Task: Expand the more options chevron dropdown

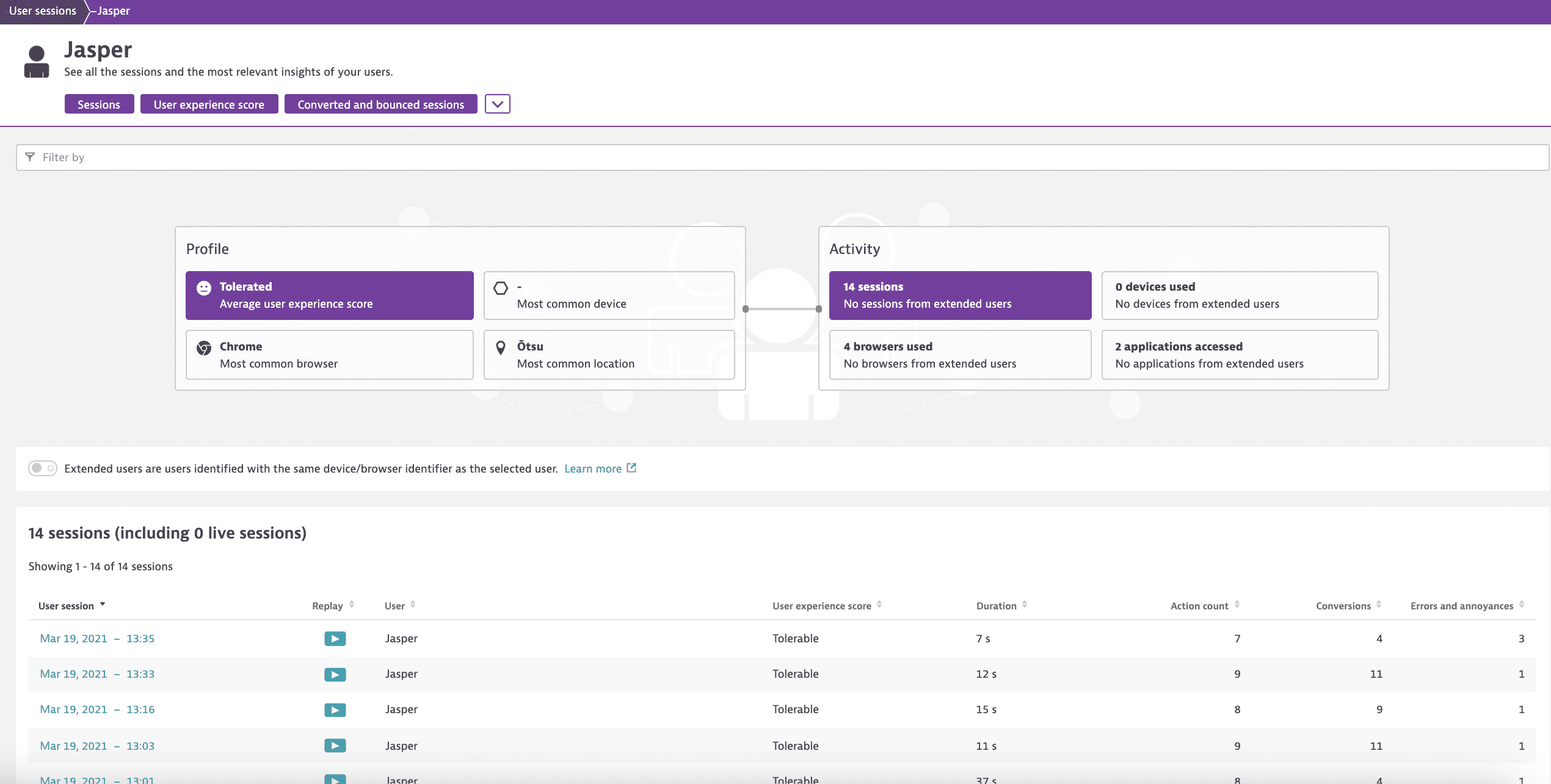Action: 498,104
